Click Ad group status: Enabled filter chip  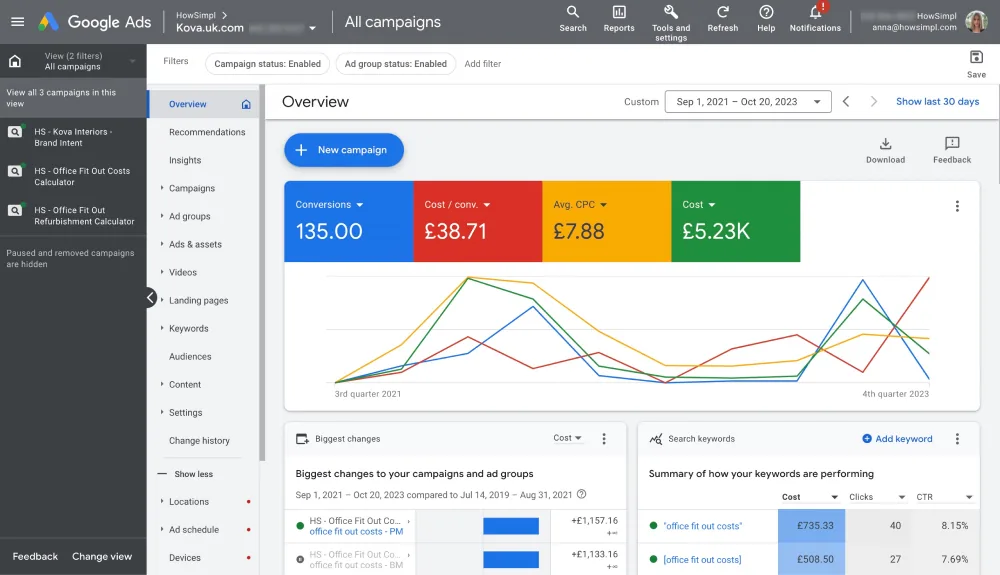395,64
